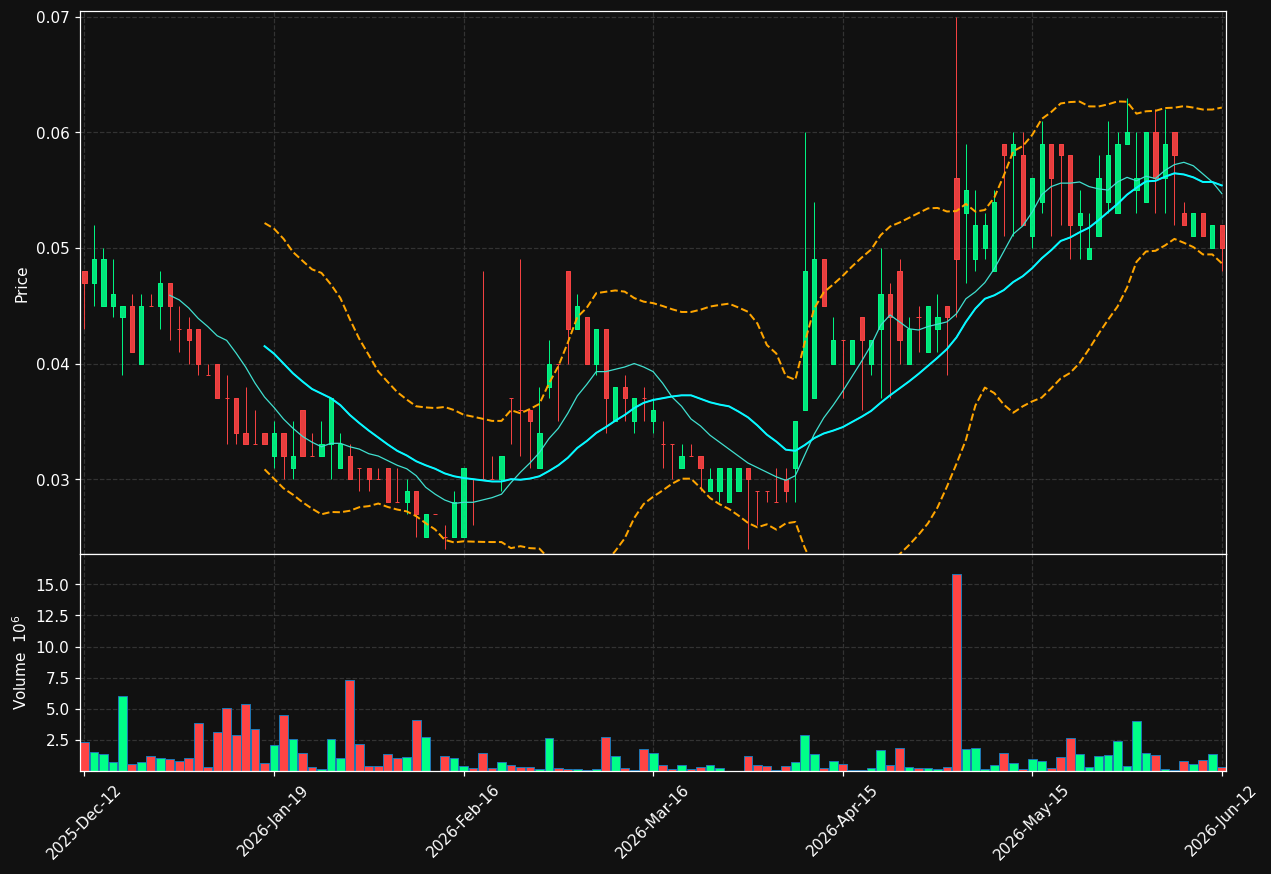Click the 10.0 volume axis label
The image size is (1271, 874).
pos(53,647)
